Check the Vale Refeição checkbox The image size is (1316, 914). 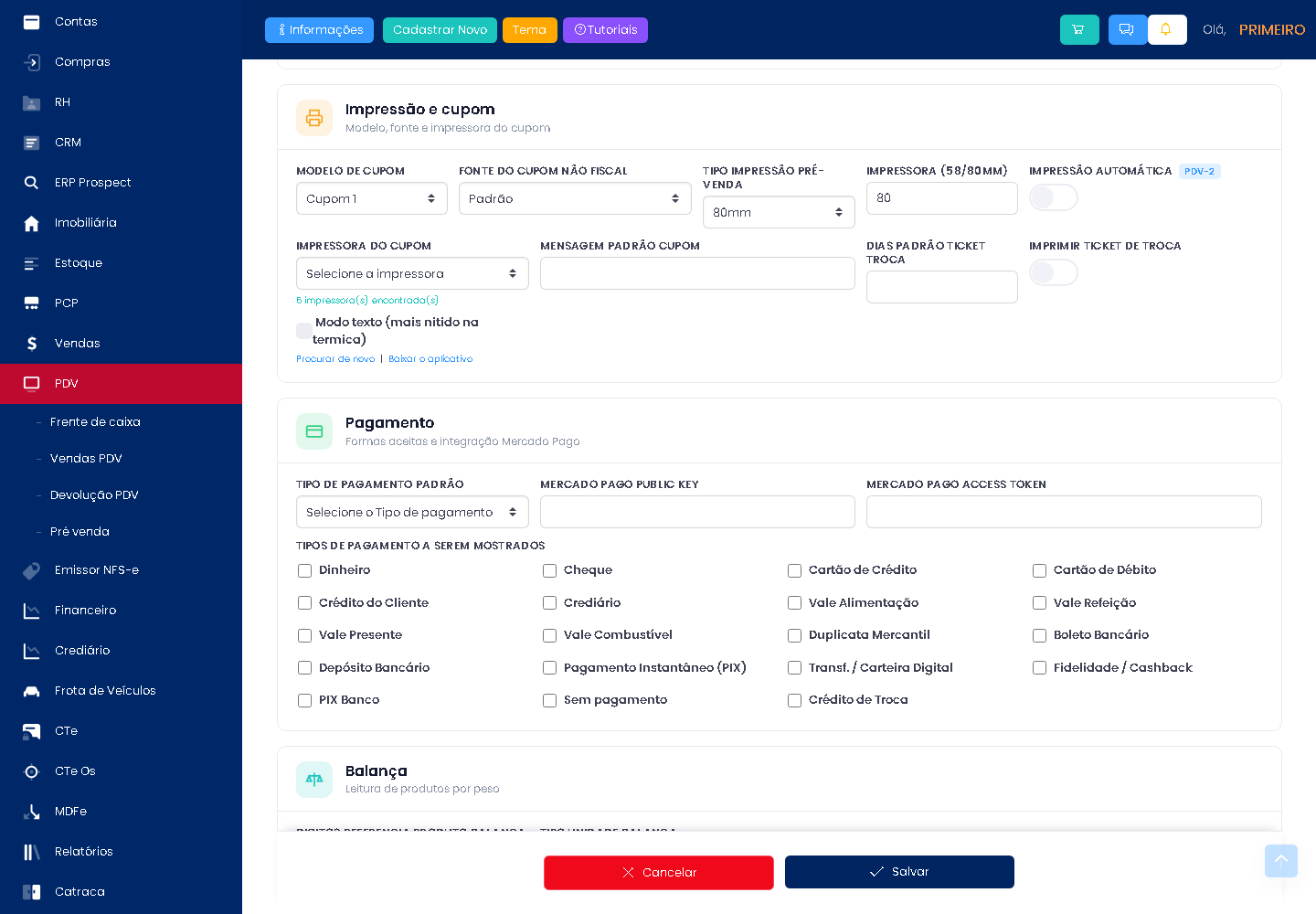(x=1040, y=603)
